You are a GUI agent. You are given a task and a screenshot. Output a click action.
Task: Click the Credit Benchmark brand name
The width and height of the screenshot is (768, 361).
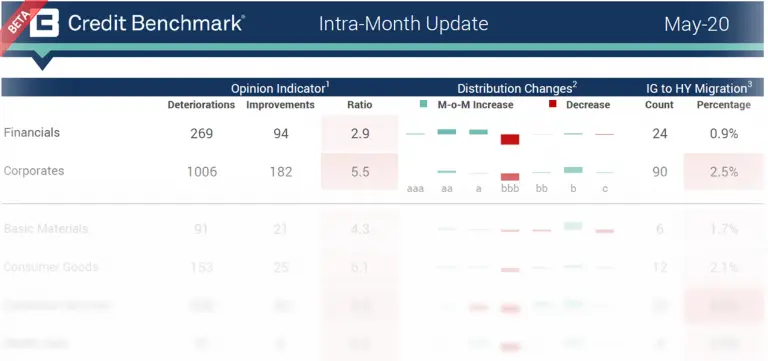[x=156, y=23]
